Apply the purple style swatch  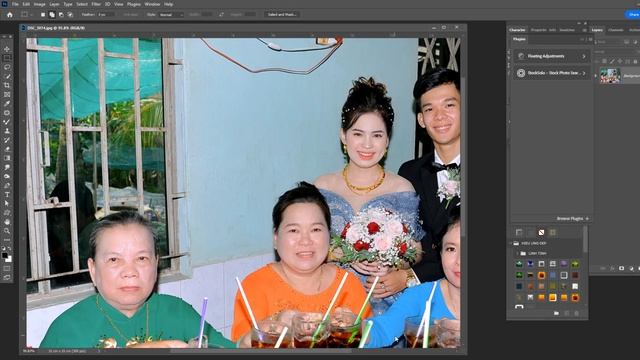pos(564,264)
